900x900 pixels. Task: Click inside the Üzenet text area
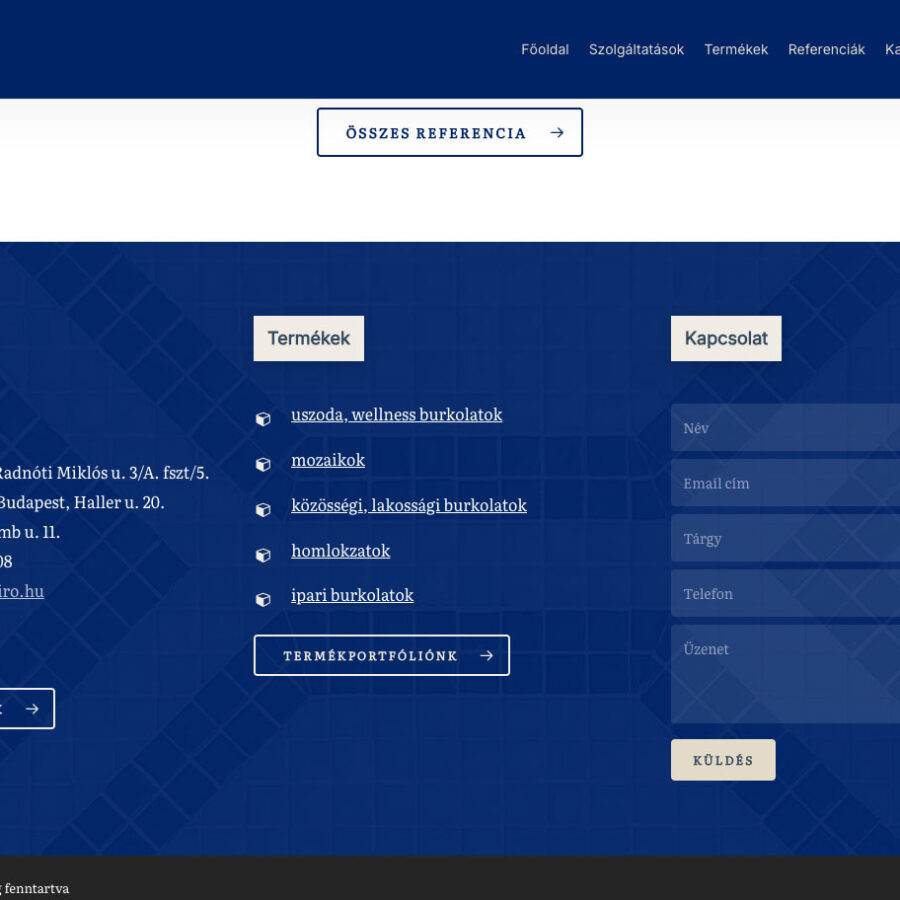785,674
